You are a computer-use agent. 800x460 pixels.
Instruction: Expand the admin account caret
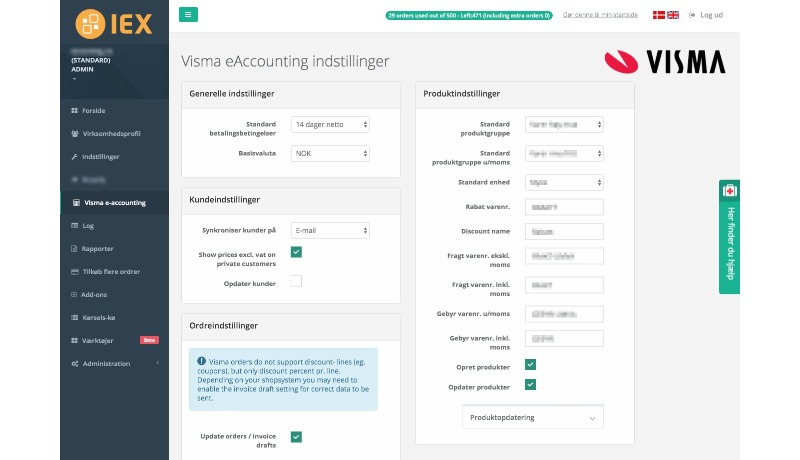(74, 79)
